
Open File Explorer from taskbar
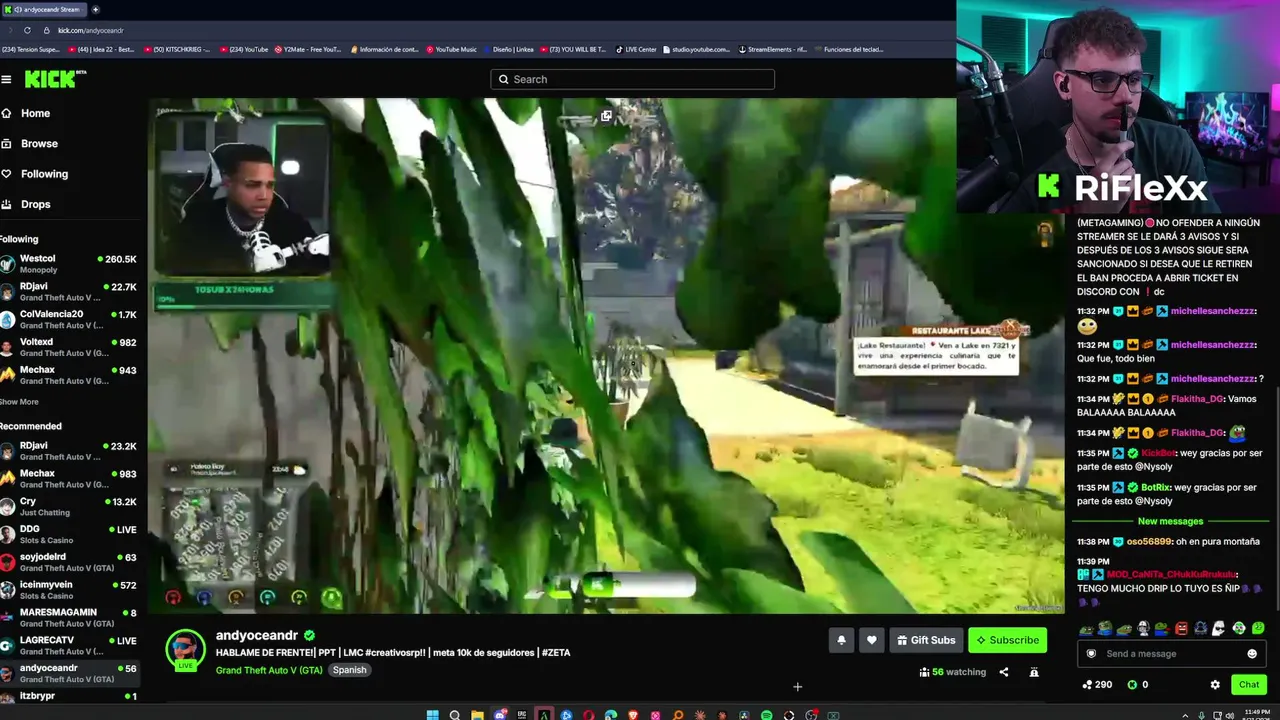[477, 715]
